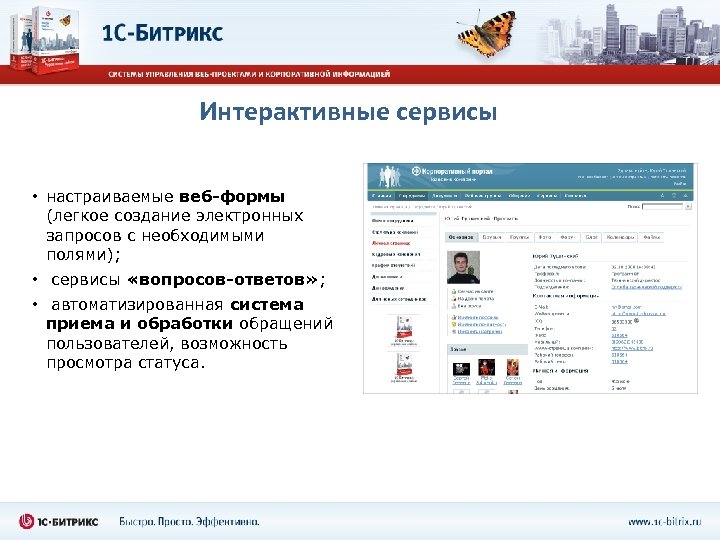
Task: Switch to the "Форум" profile tab
Action: [x=568, y=237]
